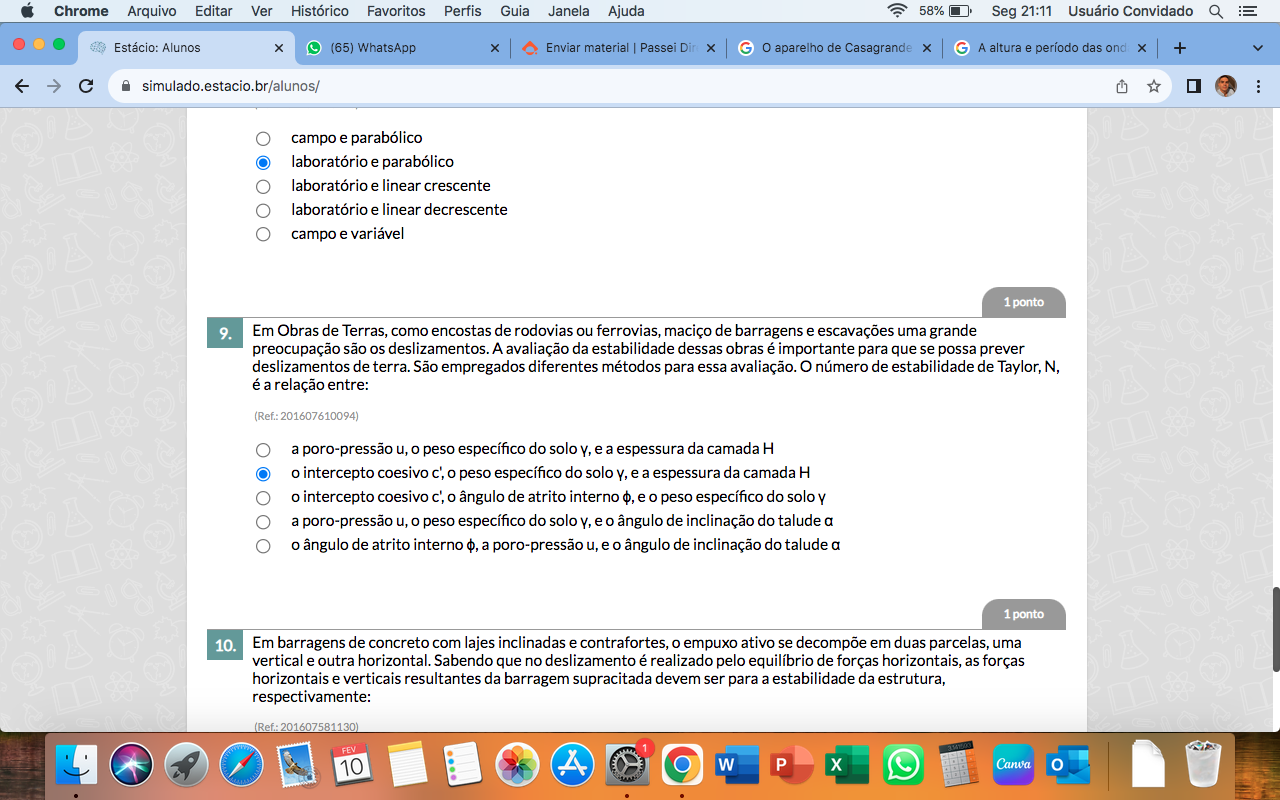Open Canva app in the dock
Screen dimensions: 1280x800
tap(1013, 765)
